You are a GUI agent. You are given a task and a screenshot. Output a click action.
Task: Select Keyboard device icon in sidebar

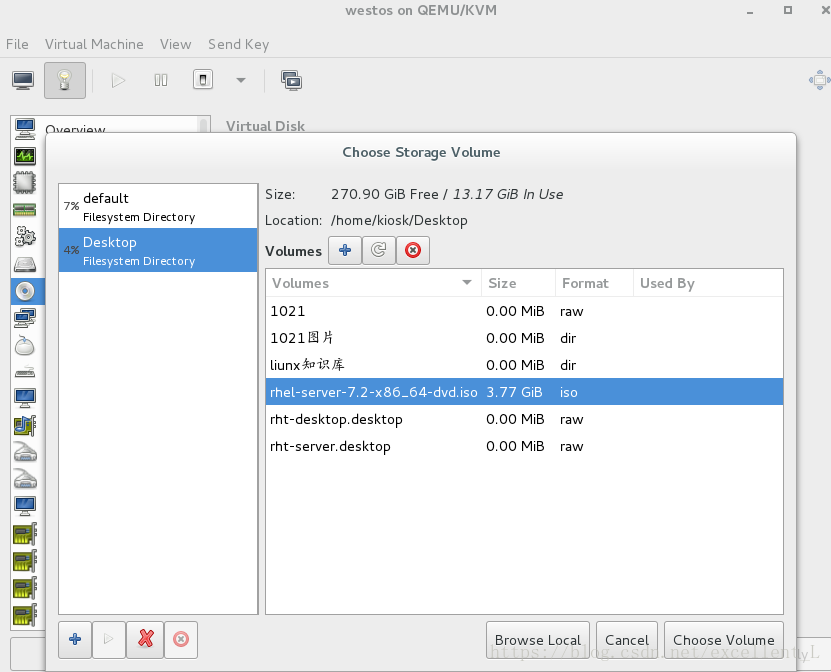pyautogui.click(x=25, y=372)
